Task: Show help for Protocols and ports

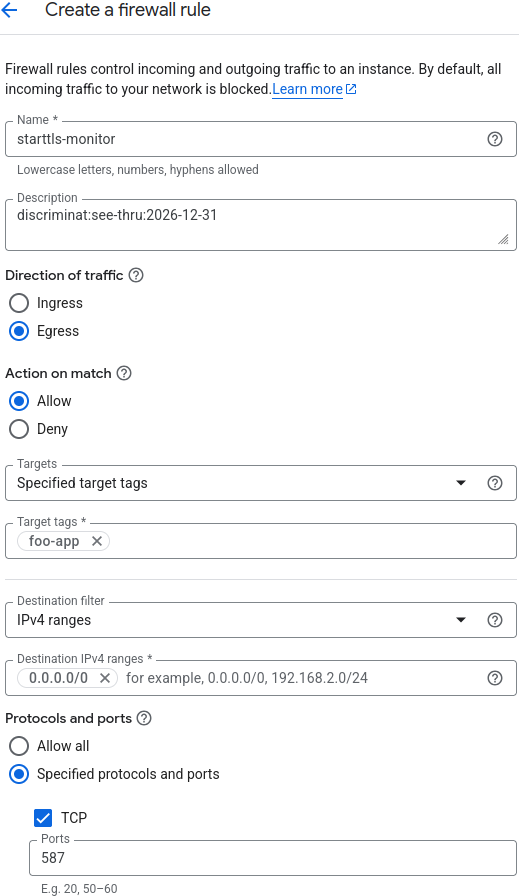Action: click(x=144, y=718)
